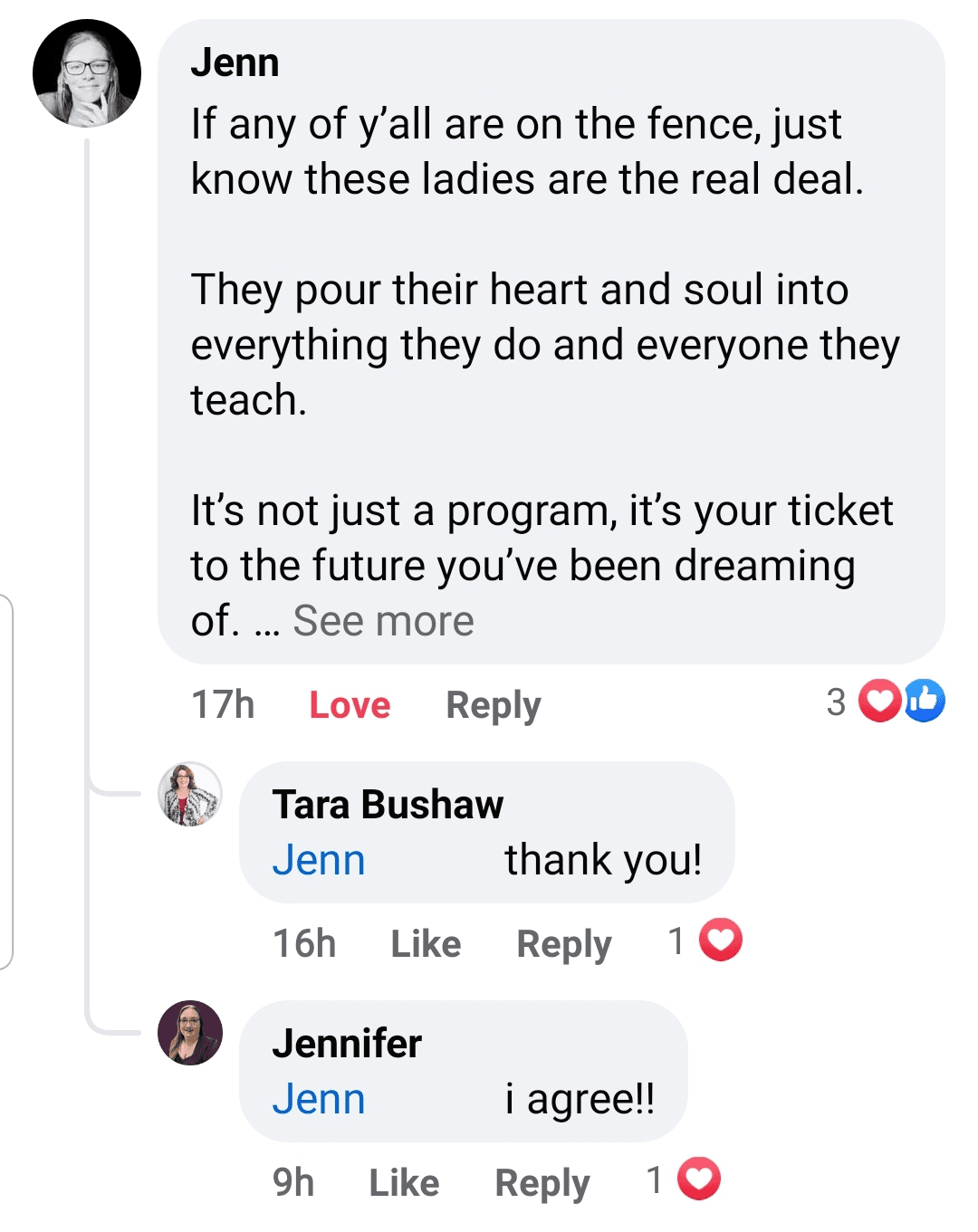978x1232 pixels.
Task: View heart reaction on Tara's reply
Action: click(721, 940)
